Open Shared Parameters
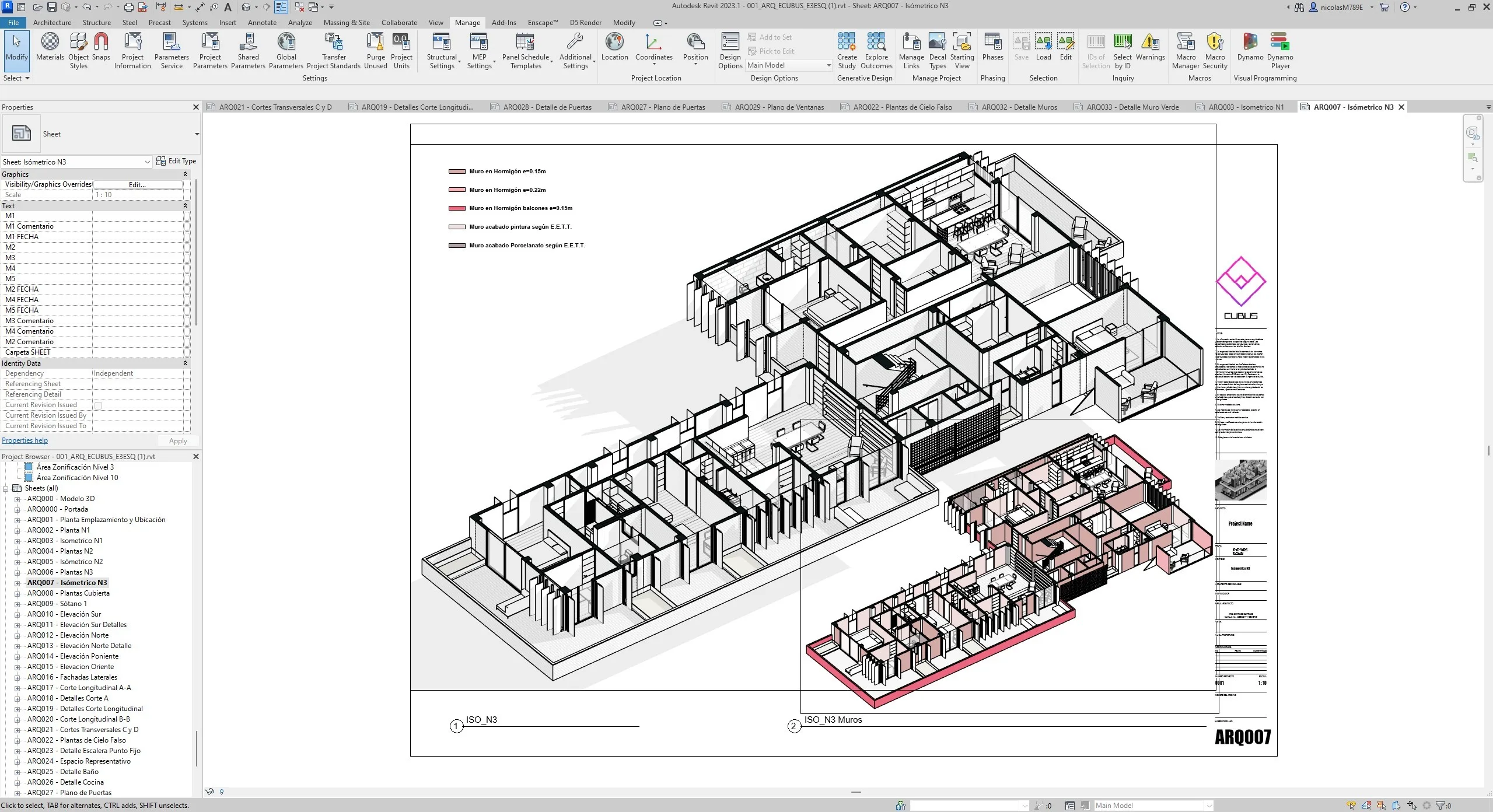The image size is (1493, 812). tap(248, 51)
